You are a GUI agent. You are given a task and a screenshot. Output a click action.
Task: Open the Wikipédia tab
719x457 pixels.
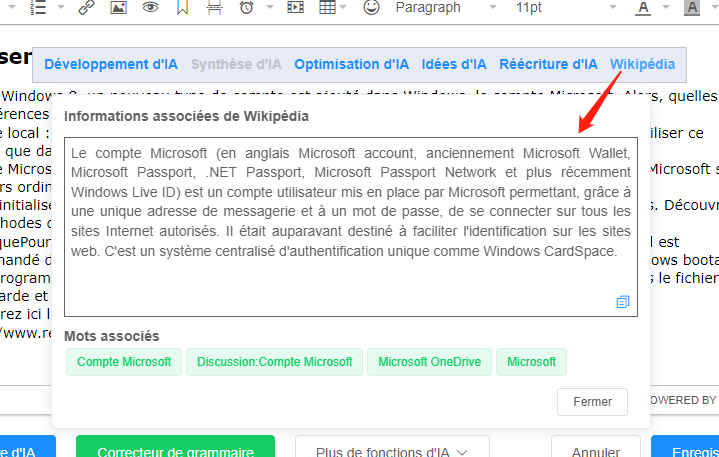[x=642, y=64]
